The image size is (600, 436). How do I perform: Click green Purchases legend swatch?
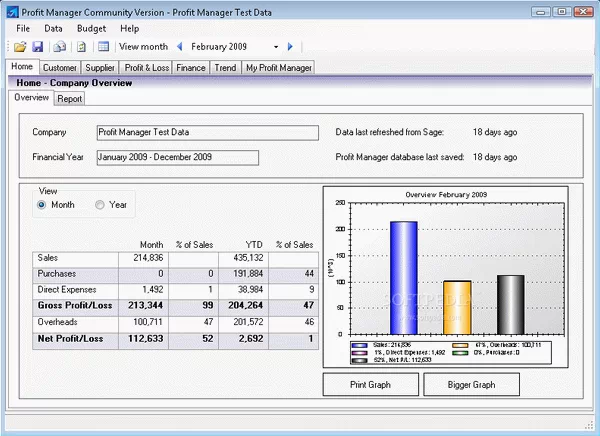pos(460,353)
